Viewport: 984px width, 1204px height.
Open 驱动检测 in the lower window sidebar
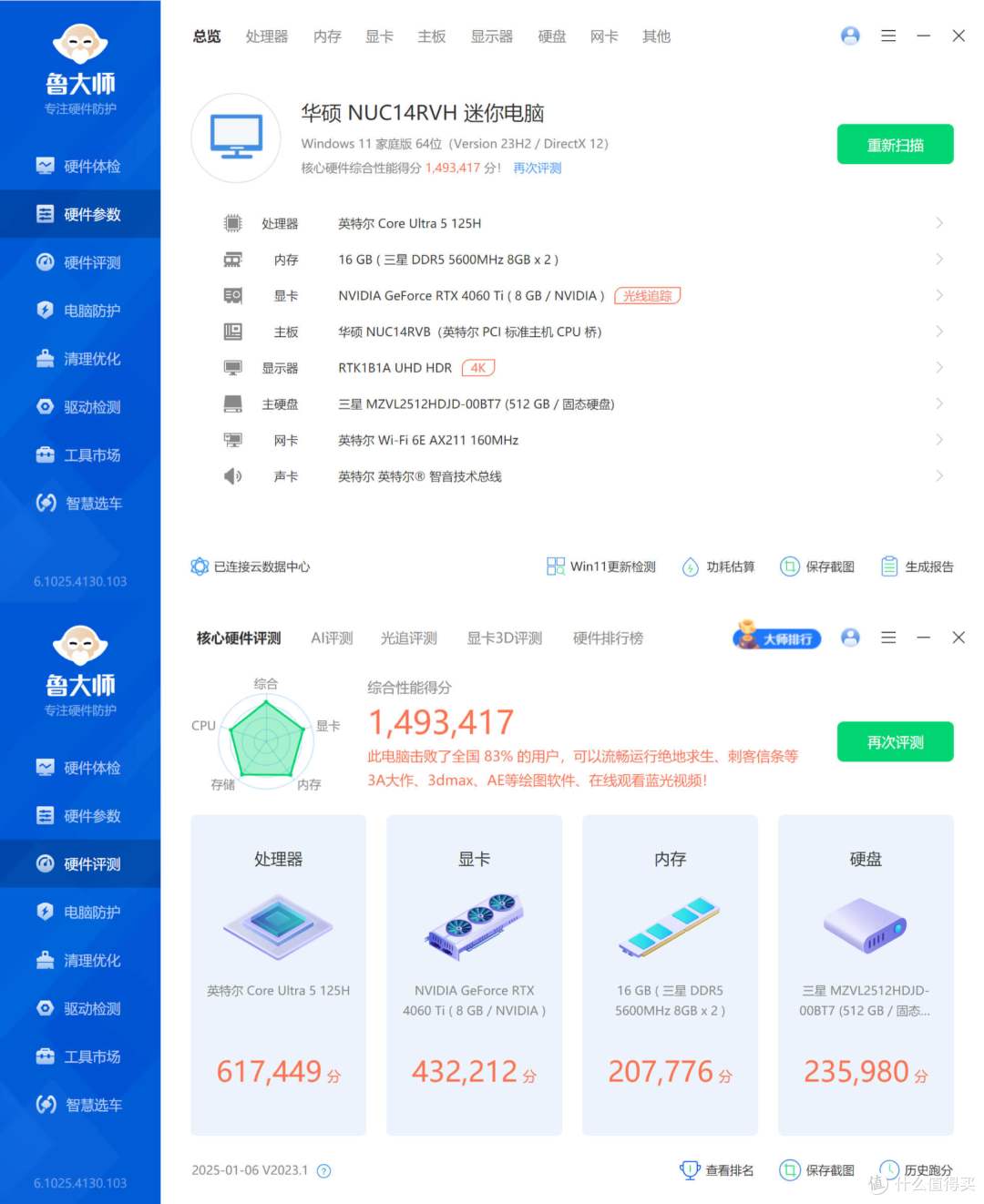80,1009
